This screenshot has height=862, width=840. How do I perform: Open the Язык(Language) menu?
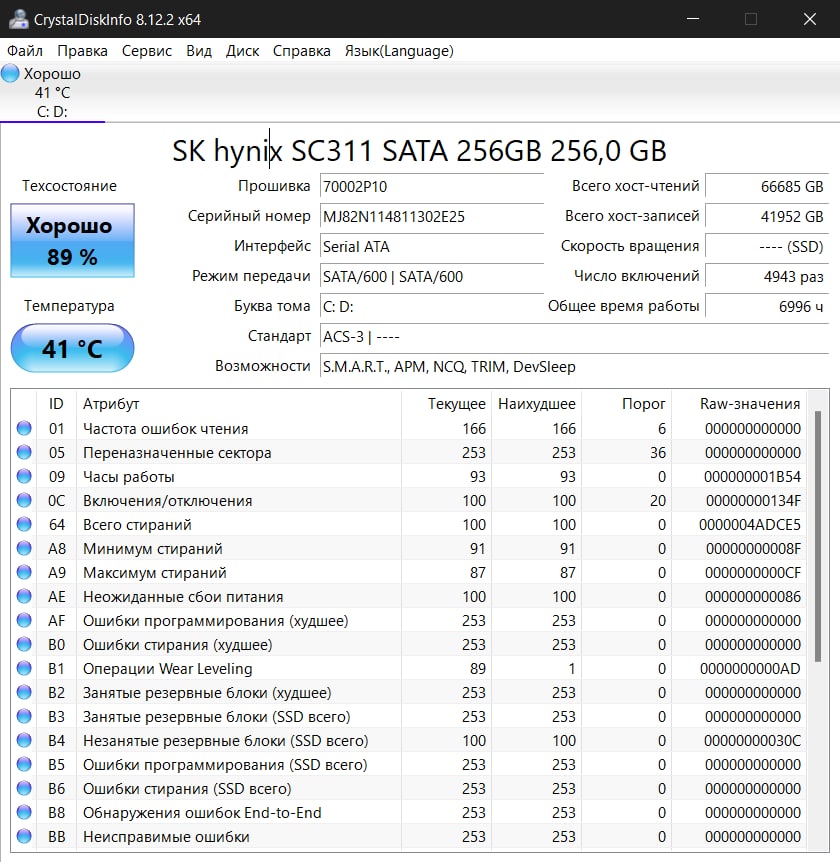tap(399, 51)
